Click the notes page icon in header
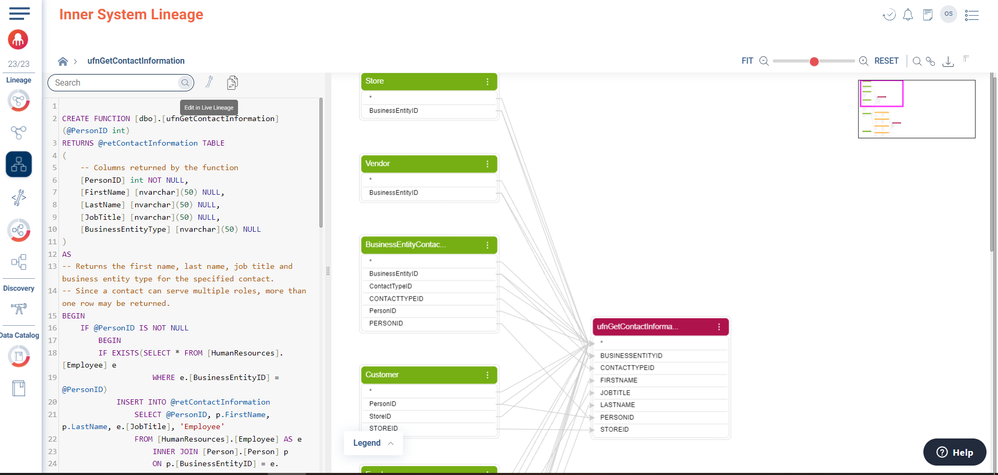The image size is (998, 475). 928,15
